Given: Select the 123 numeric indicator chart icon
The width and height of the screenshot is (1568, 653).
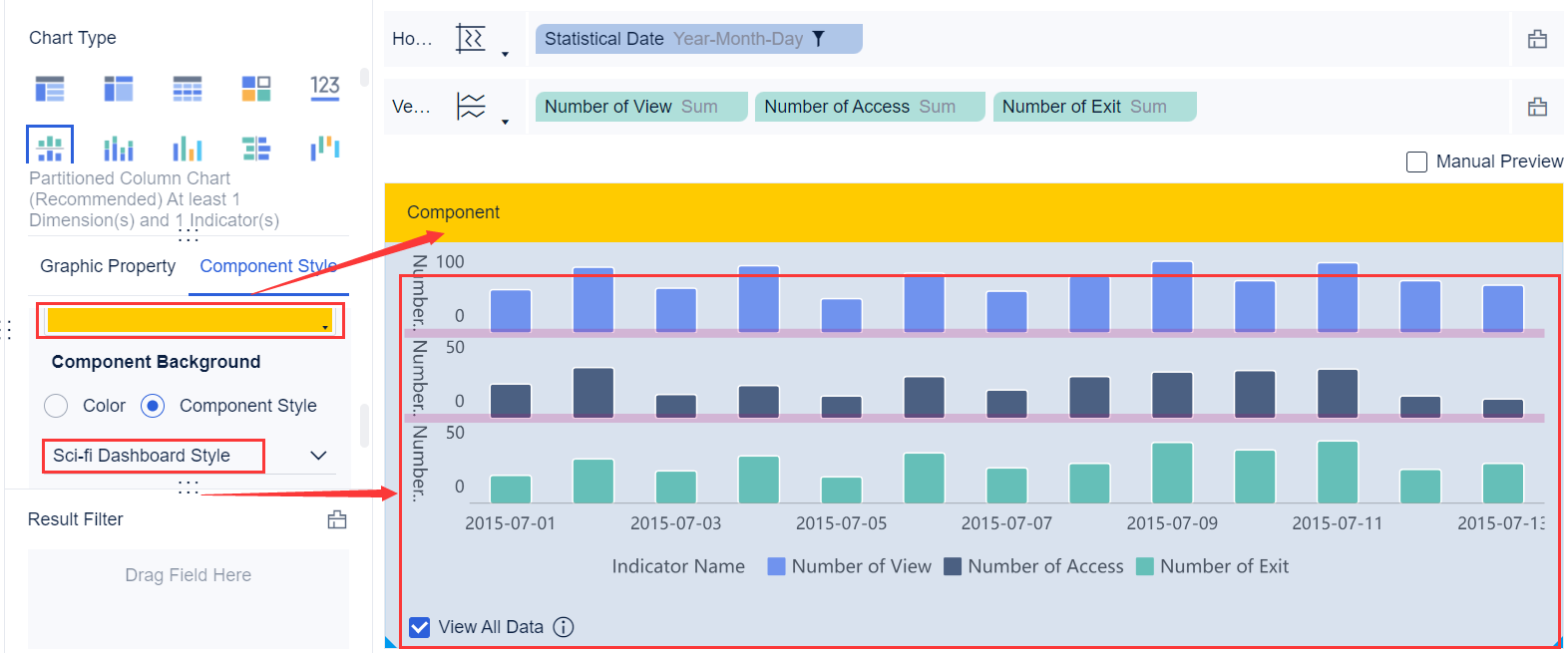Looking at the screenshot, I should tap(325, 87).
